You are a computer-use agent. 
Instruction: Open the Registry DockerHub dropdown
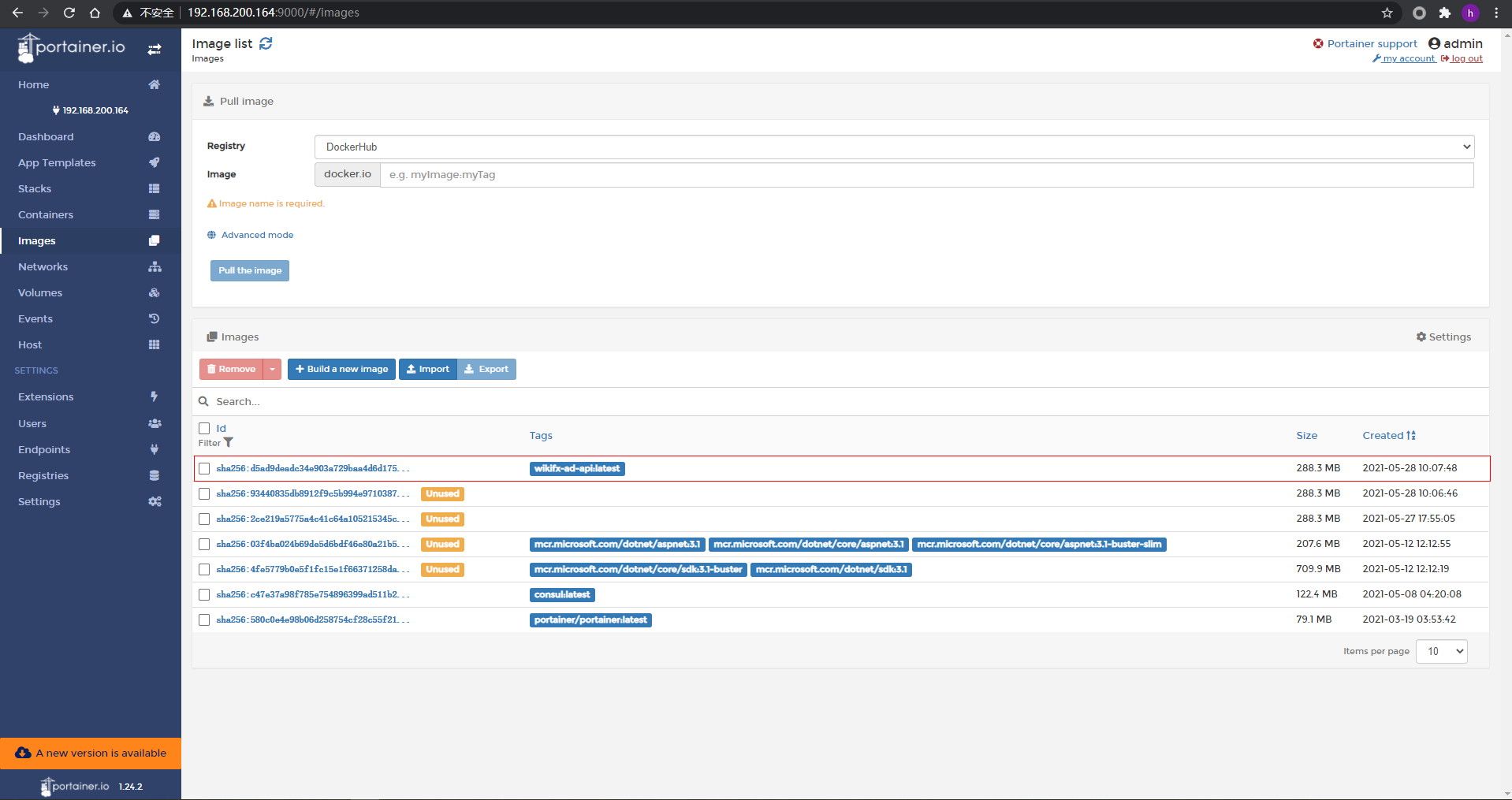894,147
